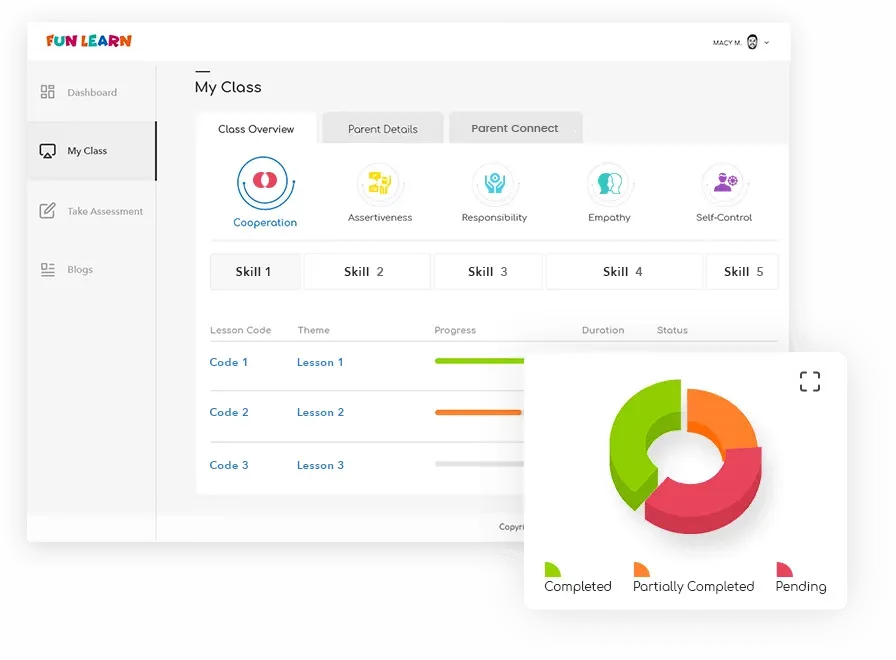Viewport: 896px width, 660px height.
Task: Click the Blogs list icon
Action: coord(47,270)
